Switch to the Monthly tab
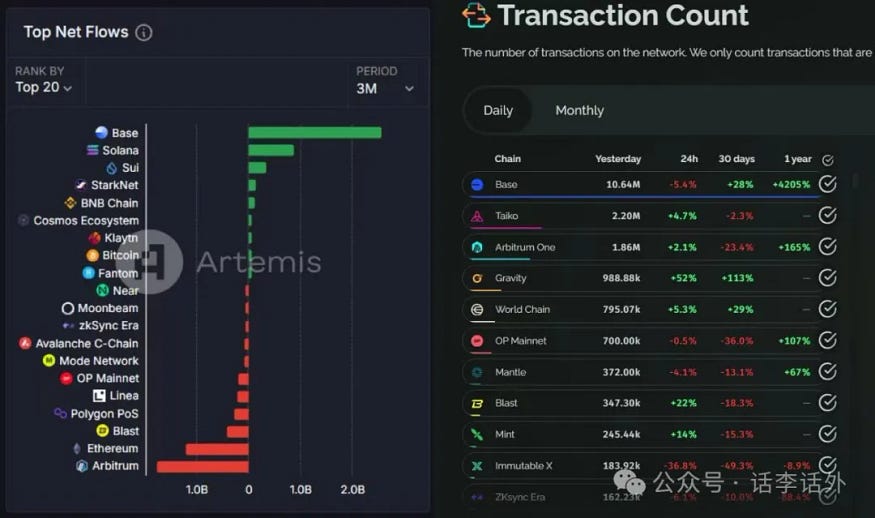This screenshot has width=875, height=518. (x=579, y=111)
